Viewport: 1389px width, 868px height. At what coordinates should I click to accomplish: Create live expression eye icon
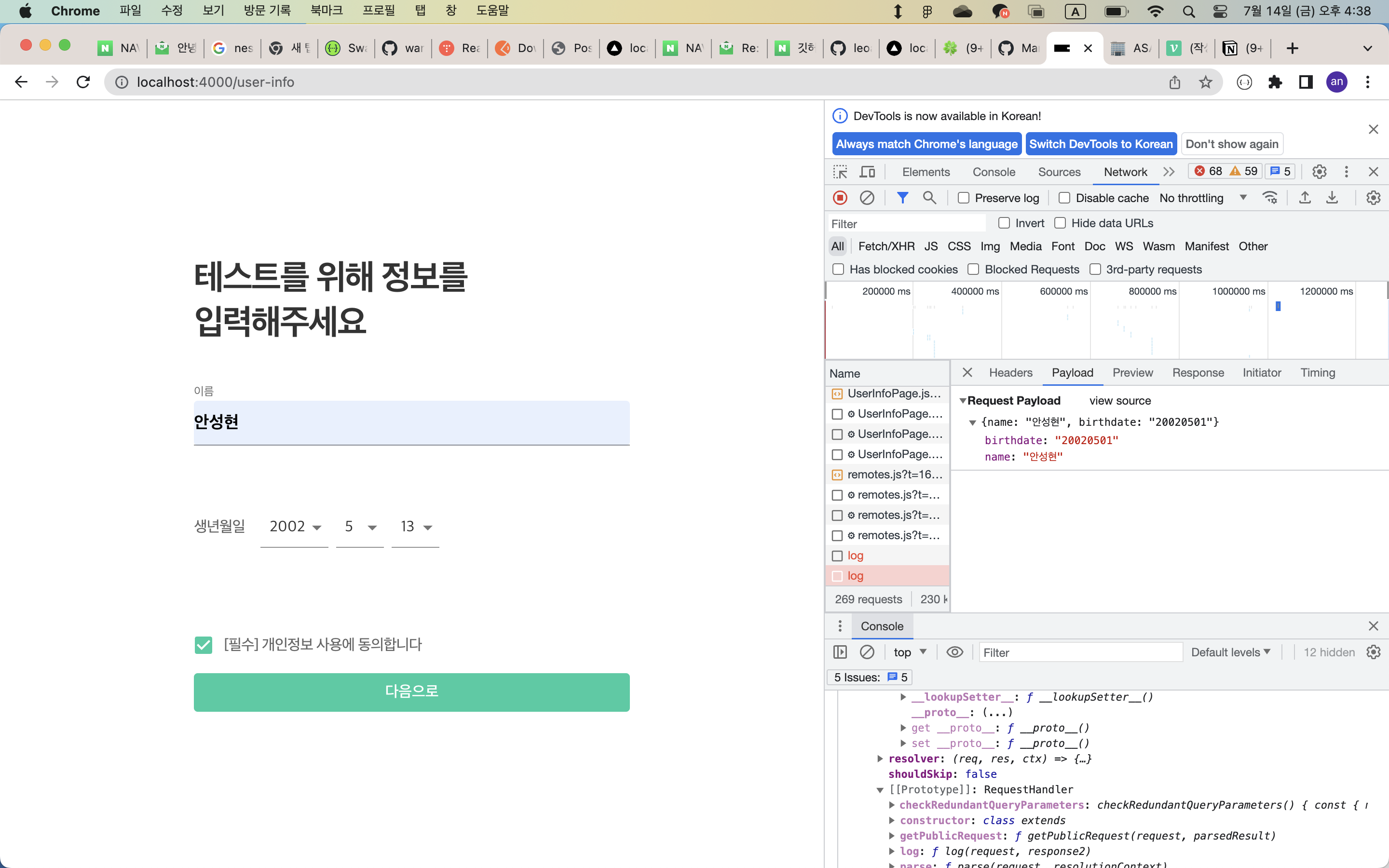(x=954, y=652)
